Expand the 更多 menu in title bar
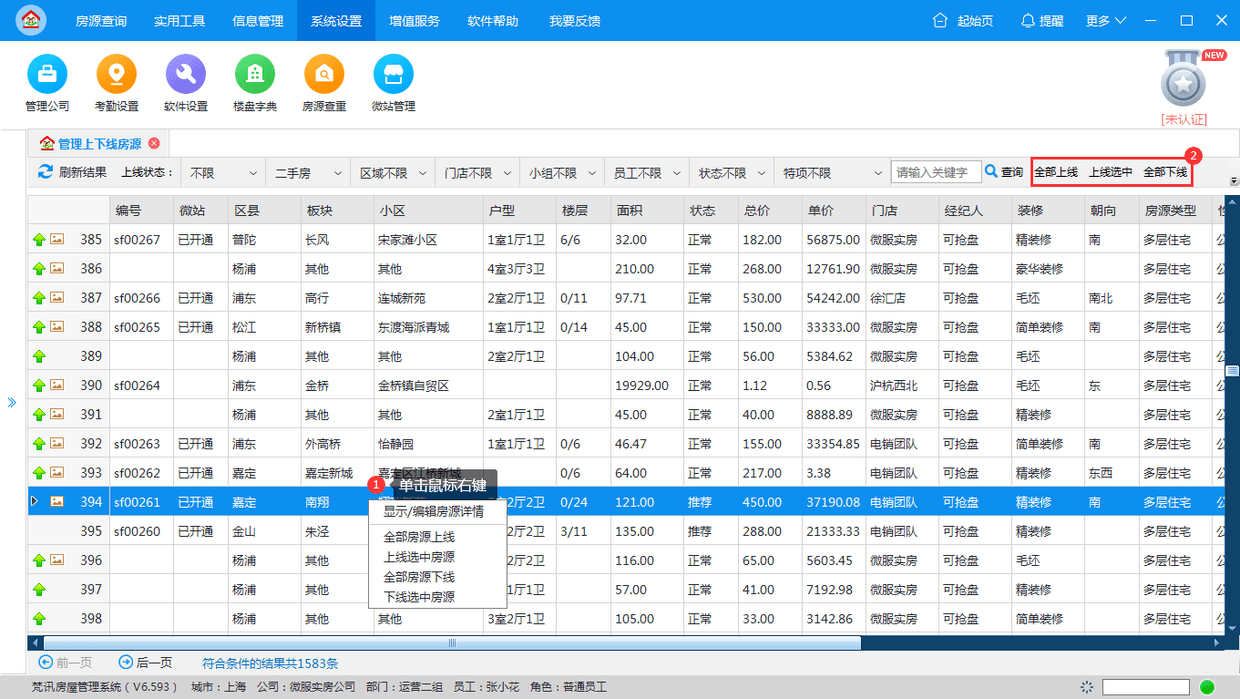1240x699 pixels. (1106, 20)
